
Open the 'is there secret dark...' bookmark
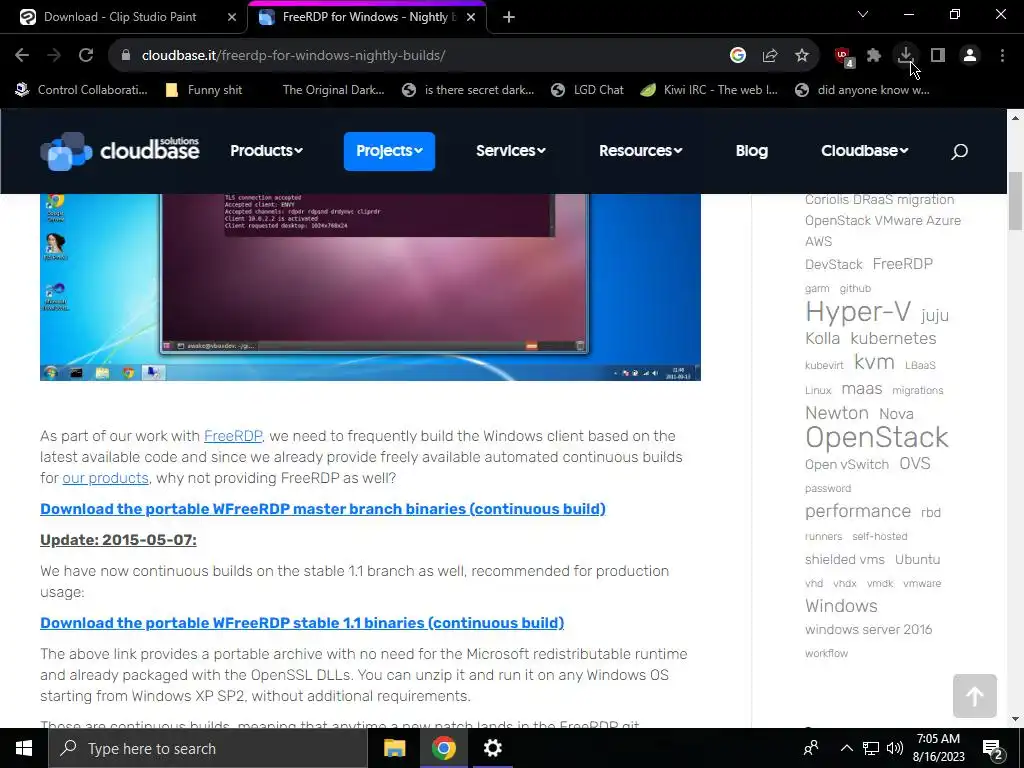click(468, 90)
